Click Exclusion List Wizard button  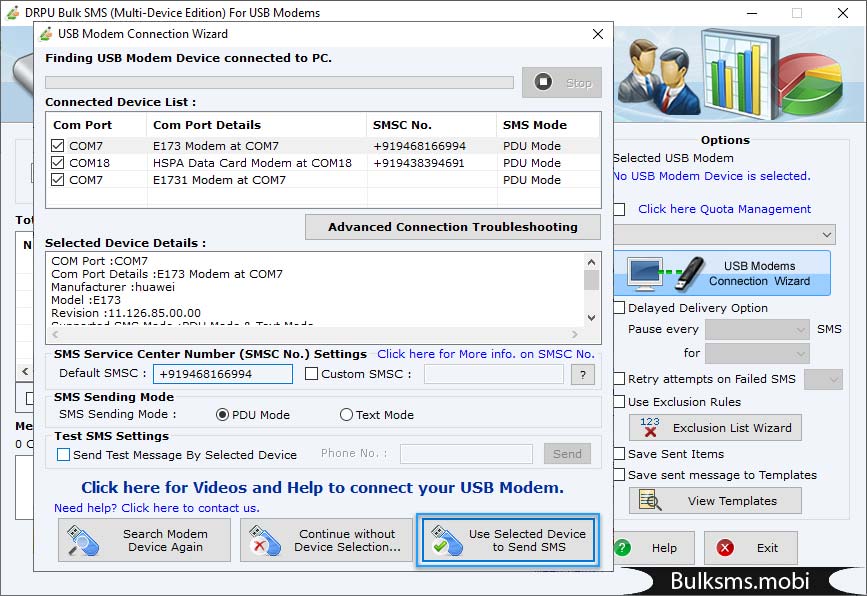point(715,427)
